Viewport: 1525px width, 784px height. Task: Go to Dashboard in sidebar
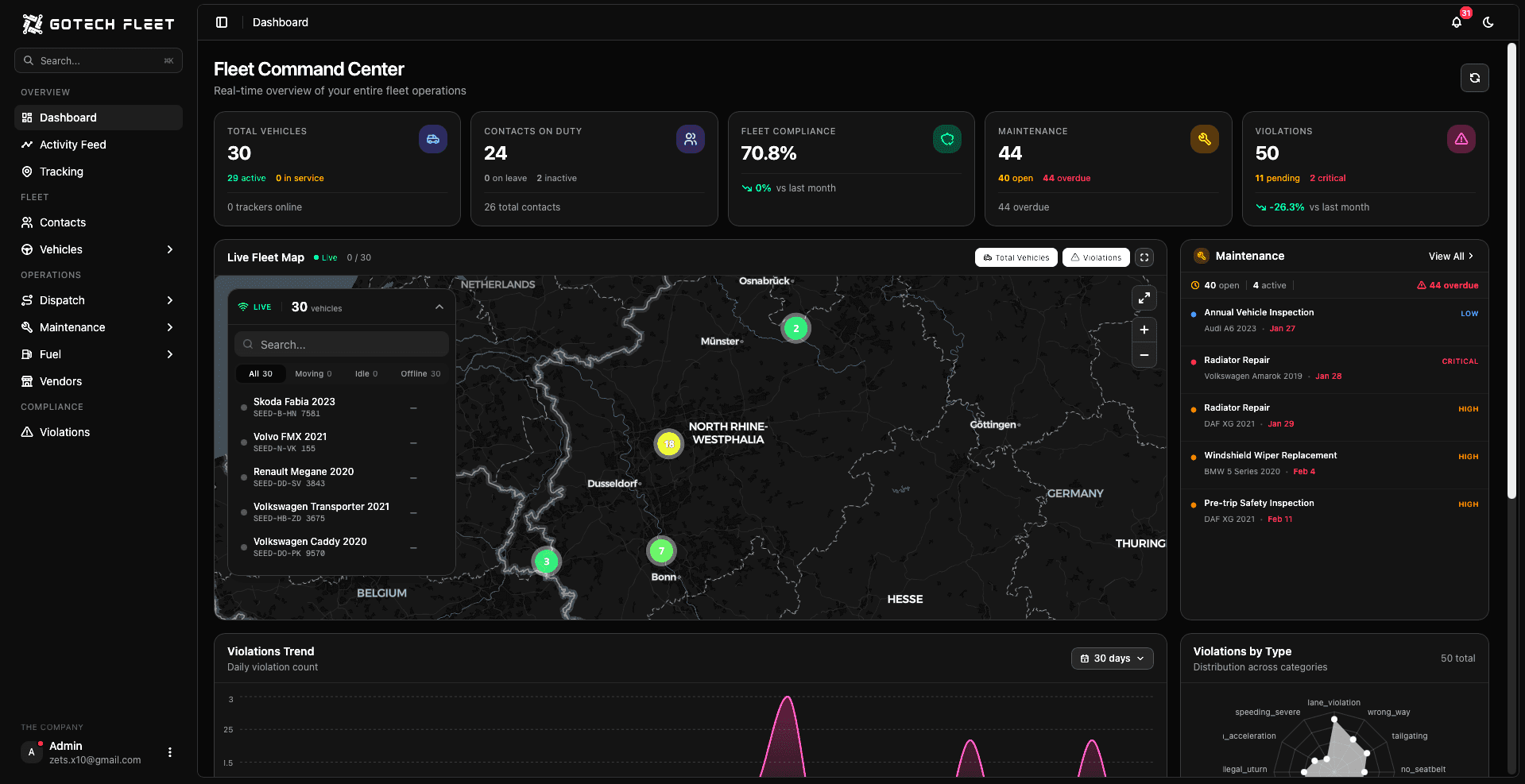pos(99,118)
